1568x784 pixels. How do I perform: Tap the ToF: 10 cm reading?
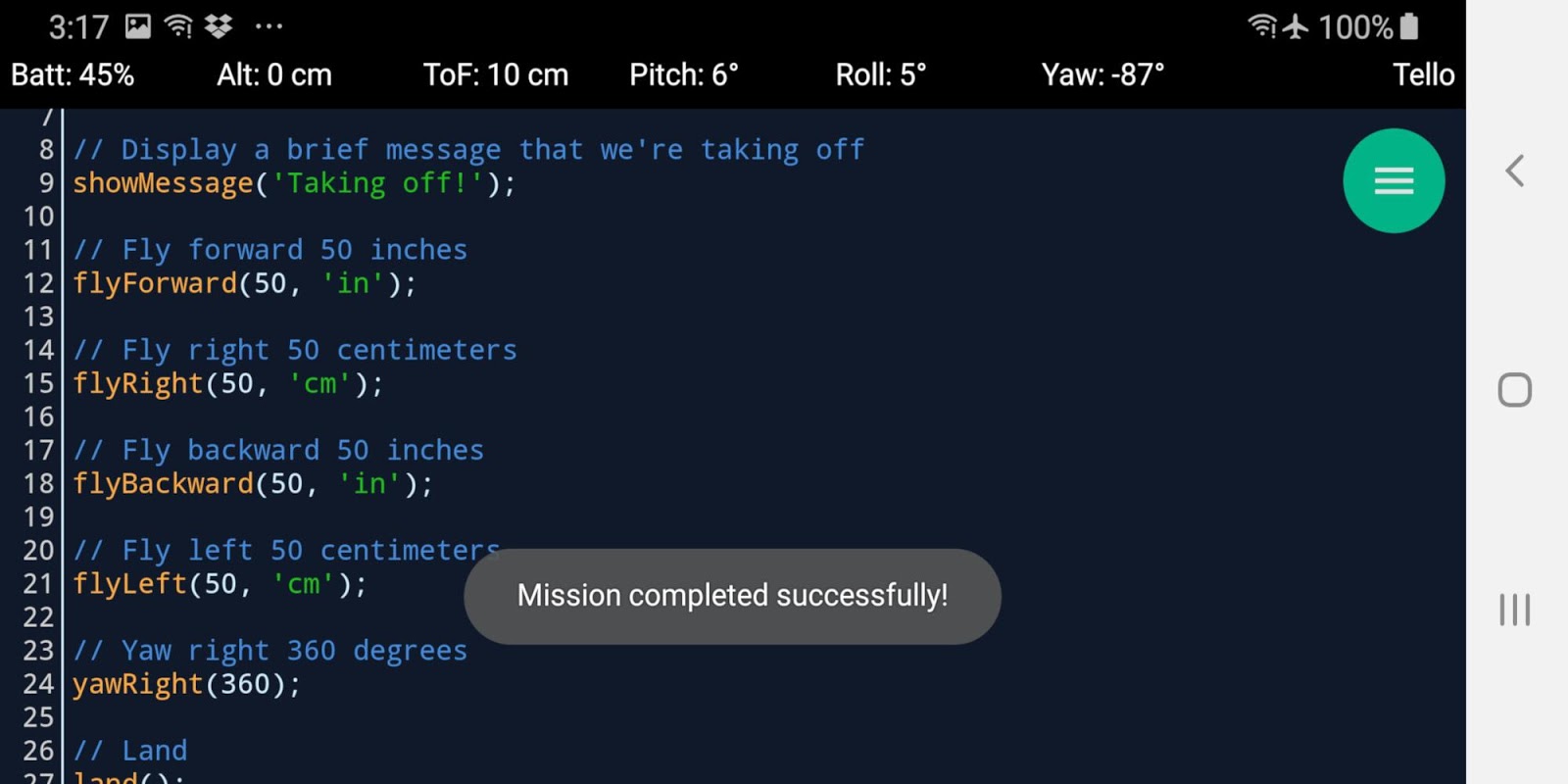tap(495, 74)
